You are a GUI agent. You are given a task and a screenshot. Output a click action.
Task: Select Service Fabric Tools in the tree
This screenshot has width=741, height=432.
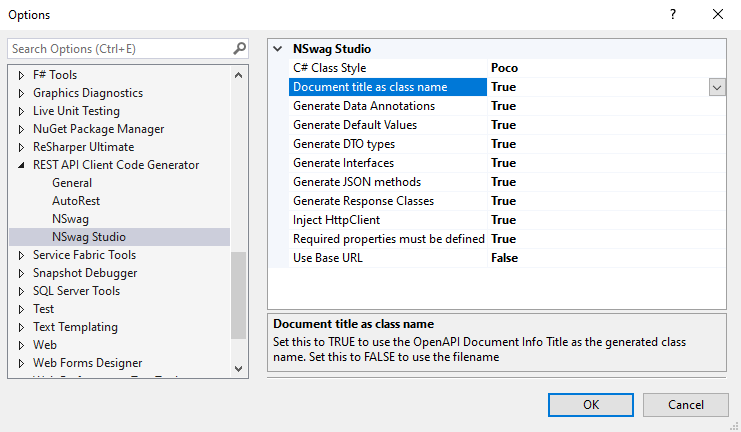(84, 255)
